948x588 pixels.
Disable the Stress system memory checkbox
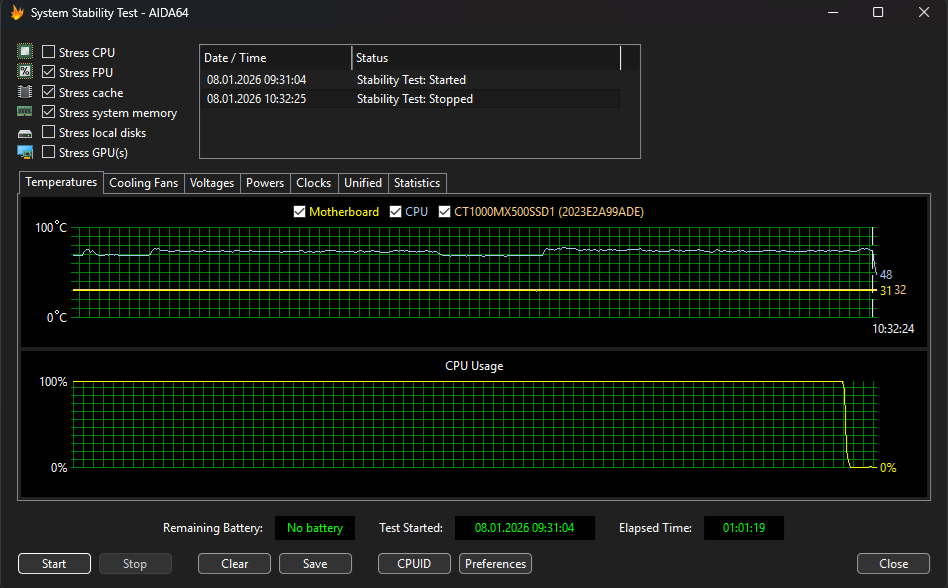coord(48,112)
